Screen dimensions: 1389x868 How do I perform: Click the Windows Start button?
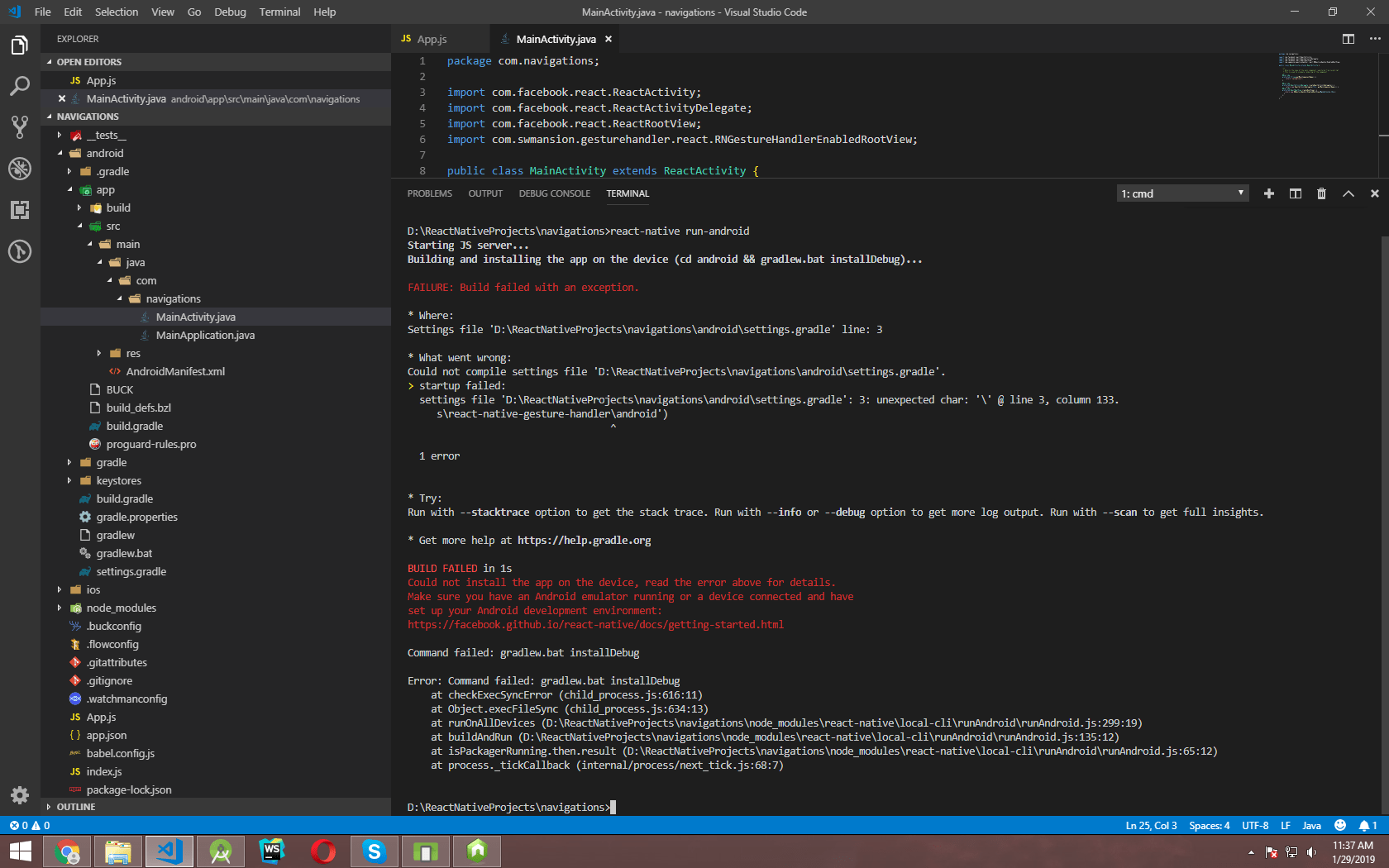pyautogui.click(x=20, y=851)
